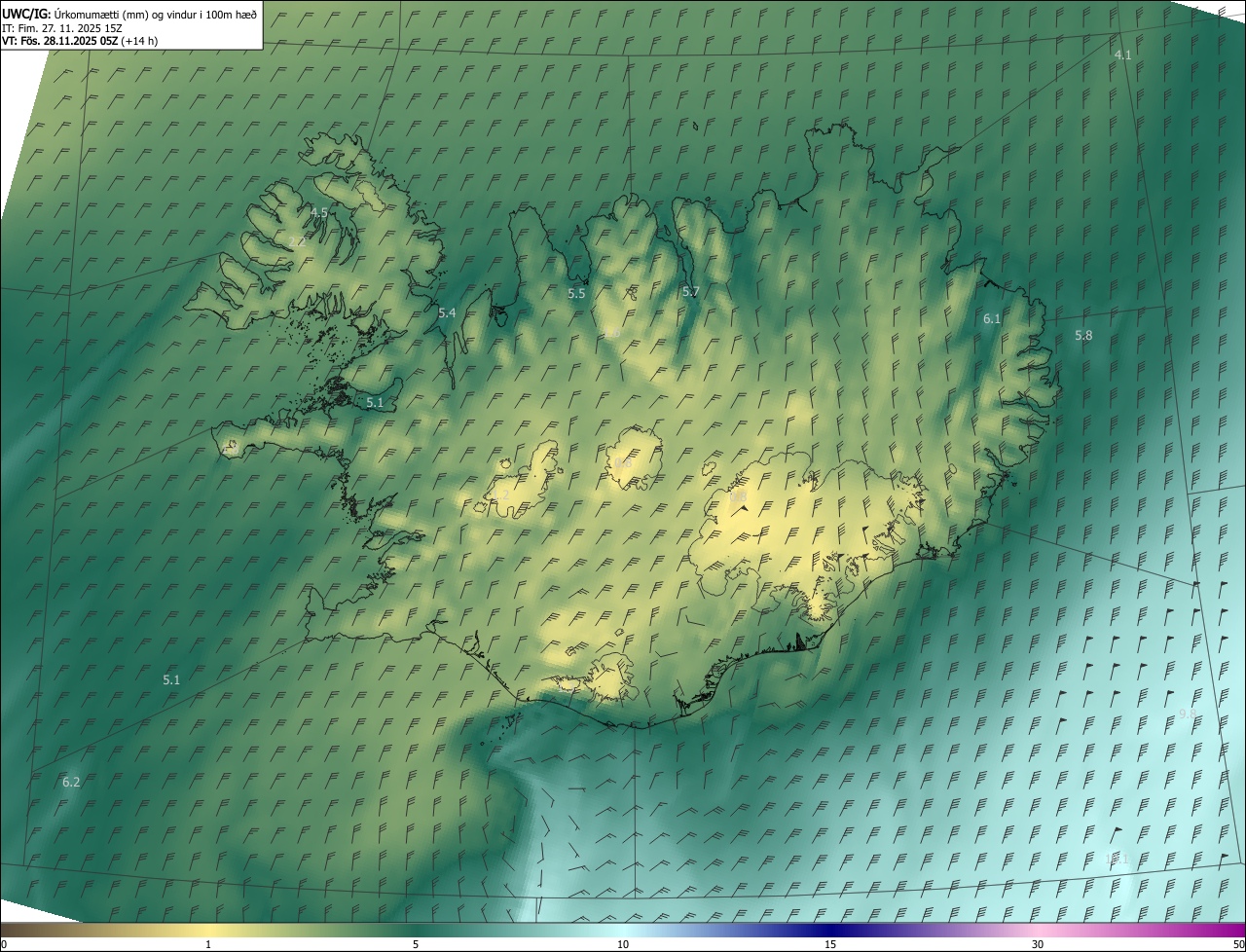
Task: Click the 5.7 precipitation value label
Action: click(x=690, y=292)
